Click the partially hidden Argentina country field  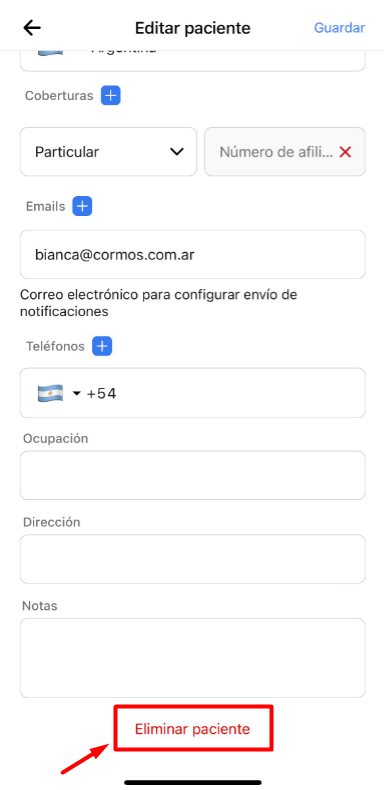[193, 60]
